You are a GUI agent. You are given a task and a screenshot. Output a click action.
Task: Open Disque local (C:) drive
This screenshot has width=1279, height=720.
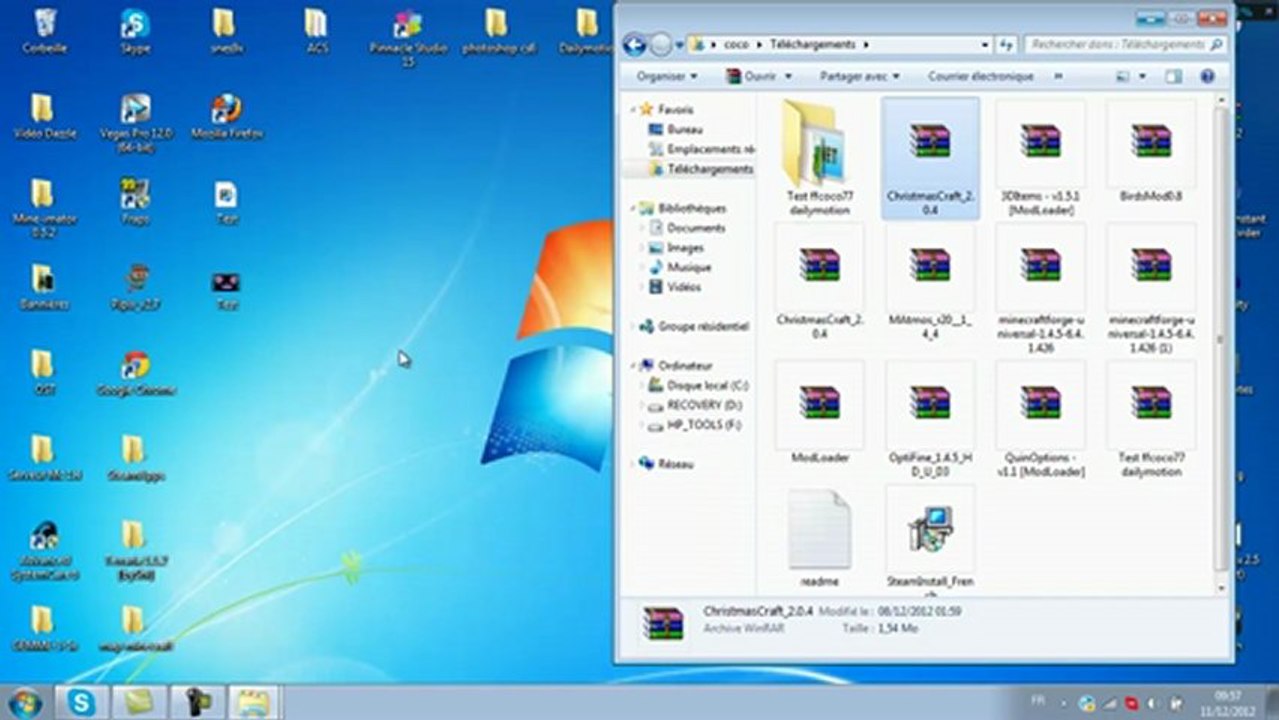coord(697,385)
